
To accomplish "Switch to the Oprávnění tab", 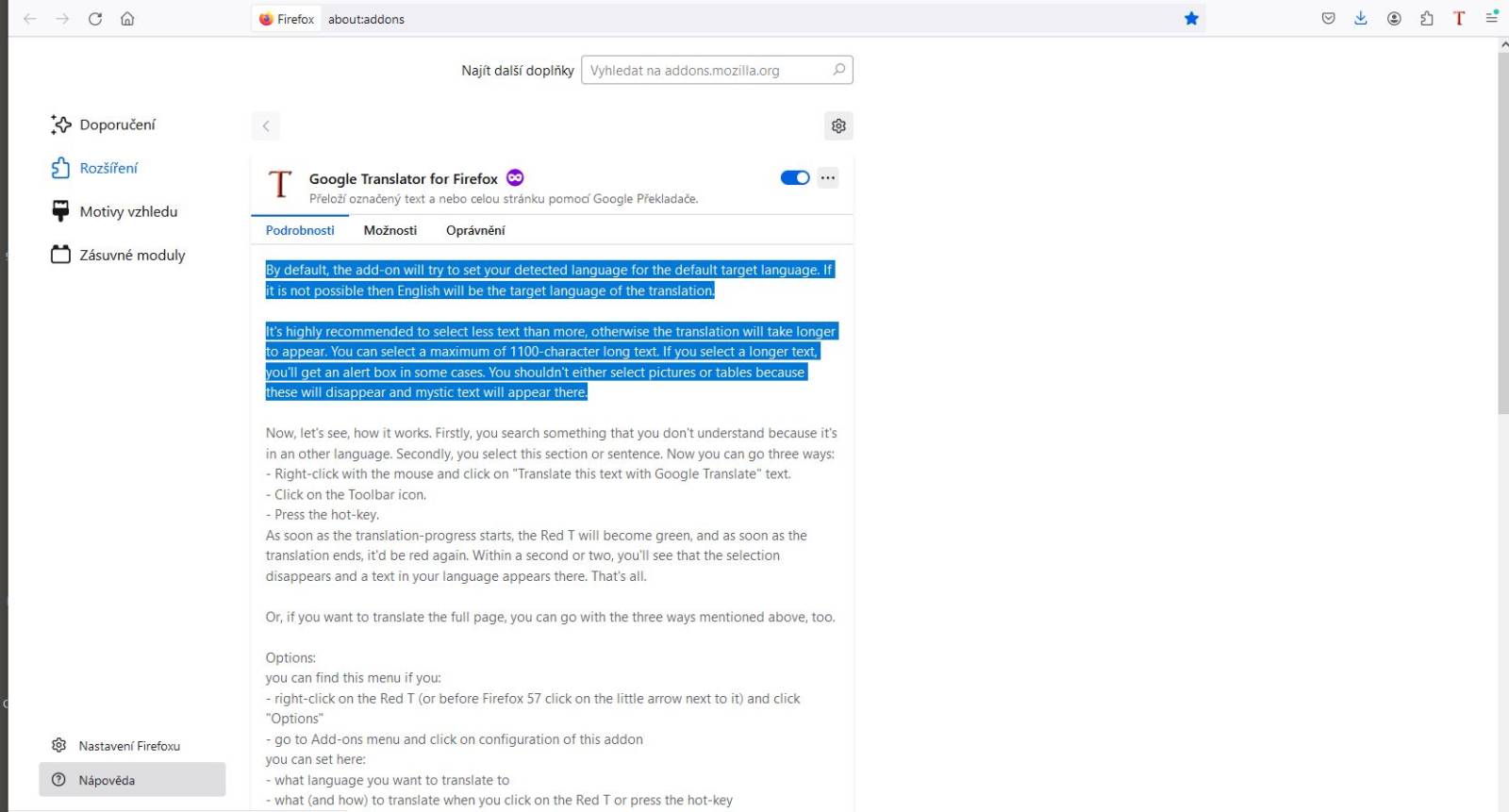I will coord(475,230).
